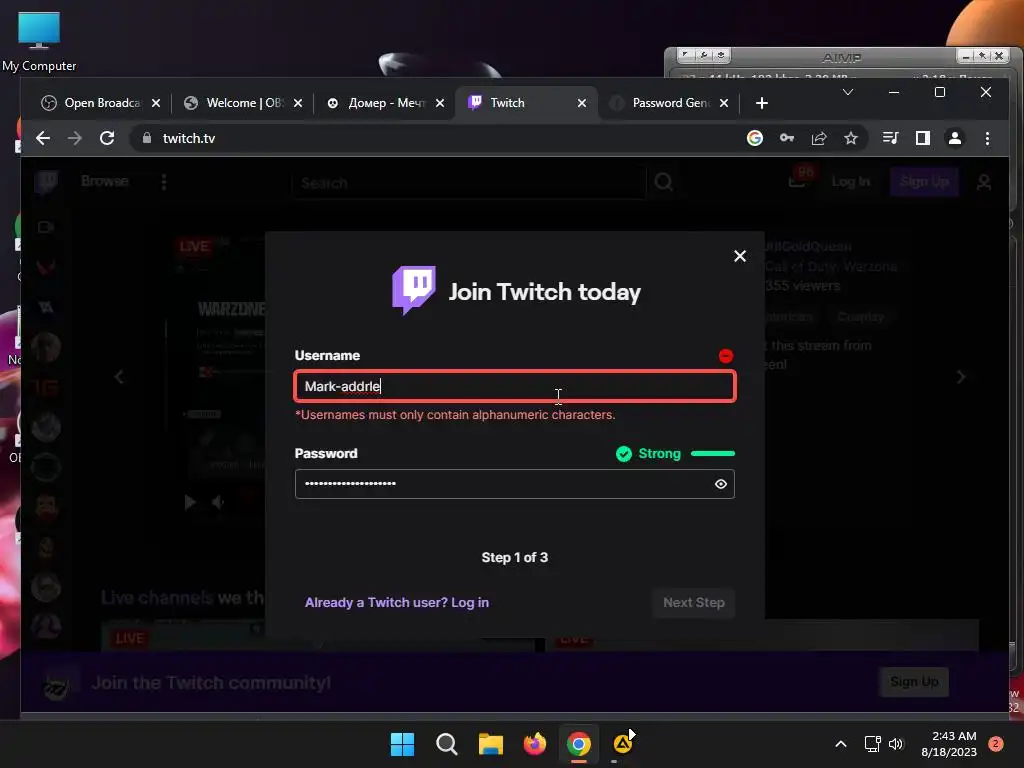Open taskbar Search

pos(447,744)
